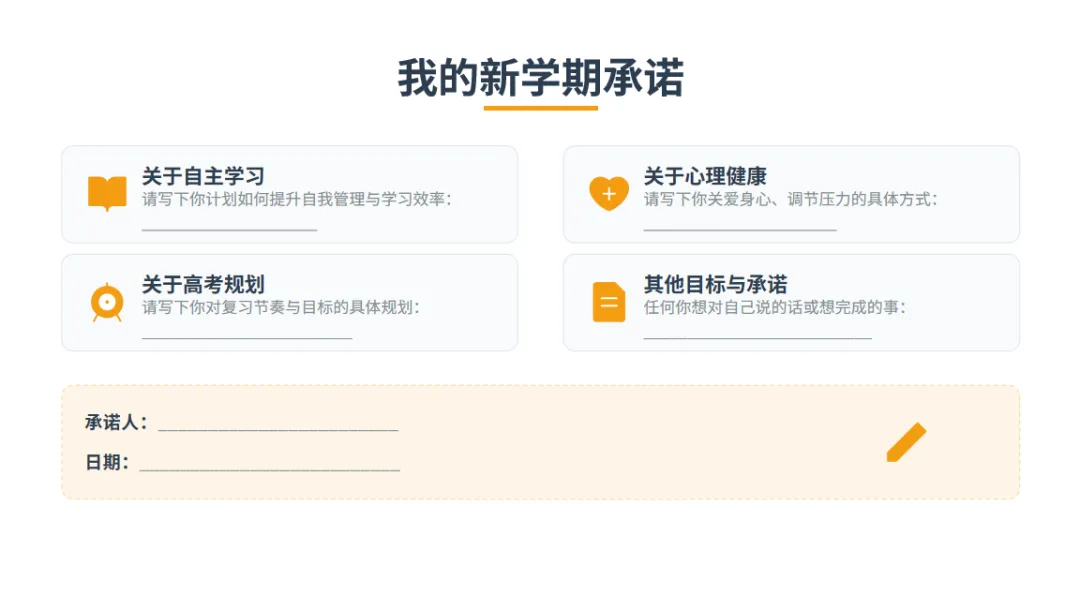Viewport: 1080px width, 610px height.
Task: Click the open book icon
Action: (107, 193)
